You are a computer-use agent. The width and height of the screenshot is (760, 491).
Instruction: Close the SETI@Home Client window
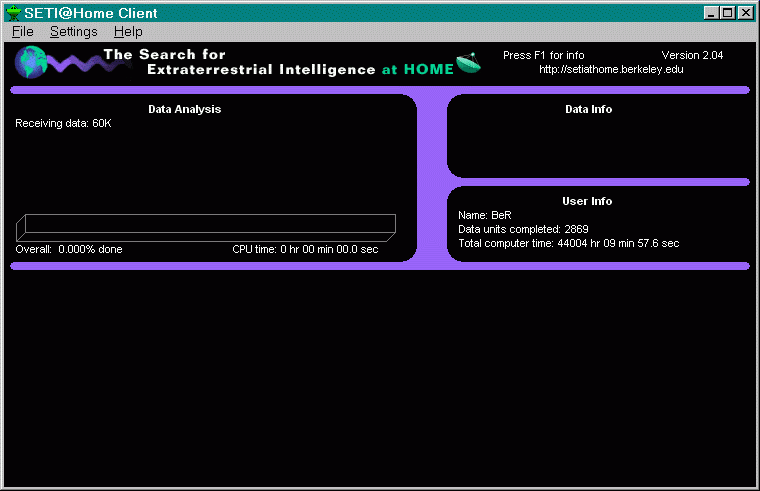tap(746, 13)
